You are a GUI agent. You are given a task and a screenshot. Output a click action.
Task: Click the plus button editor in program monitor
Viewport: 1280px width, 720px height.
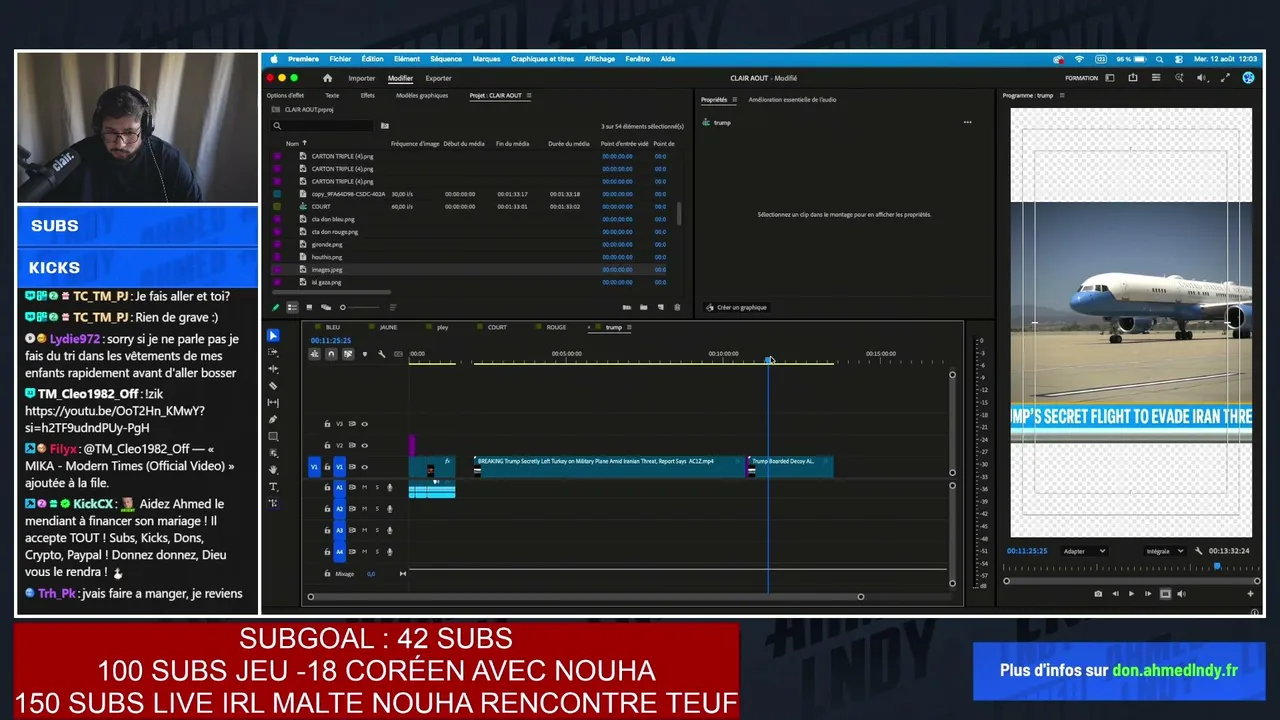coord(1250,594)
